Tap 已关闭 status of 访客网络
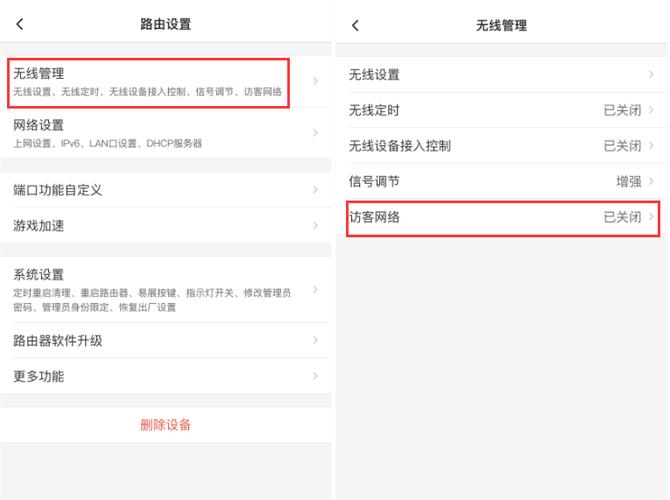Viewport: 670px width, 500px height. point(622,217)
